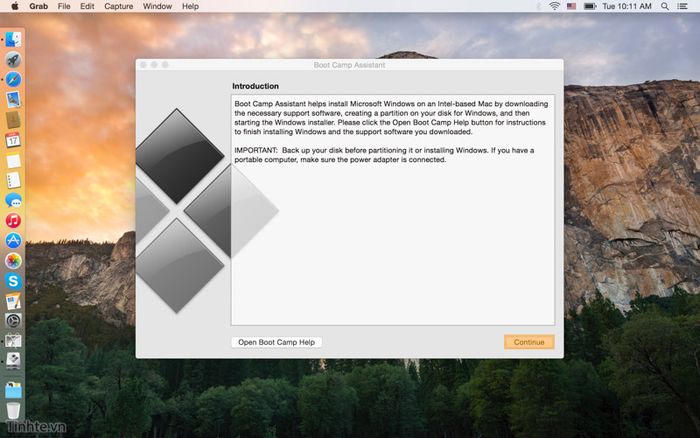Open the File menu

[64, 6]
